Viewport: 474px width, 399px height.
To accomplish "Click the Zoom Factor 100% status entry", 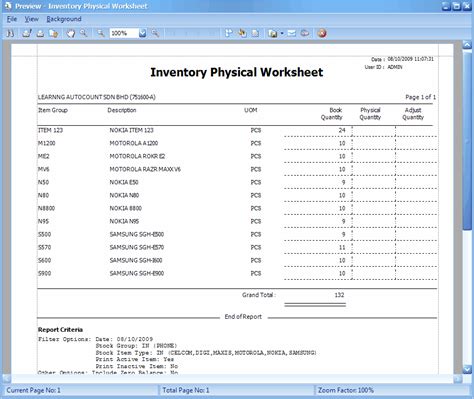I will (x=346, y=390).
